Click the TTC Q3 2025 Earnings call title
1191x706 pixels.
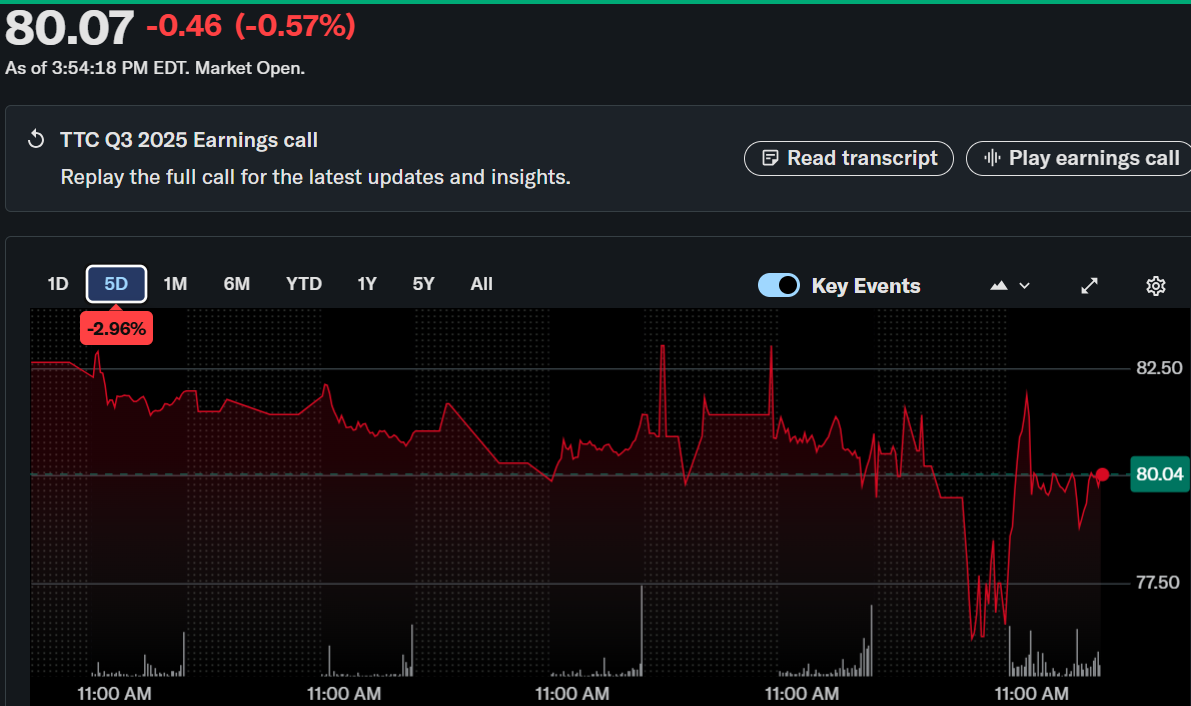tap(189, 141)
